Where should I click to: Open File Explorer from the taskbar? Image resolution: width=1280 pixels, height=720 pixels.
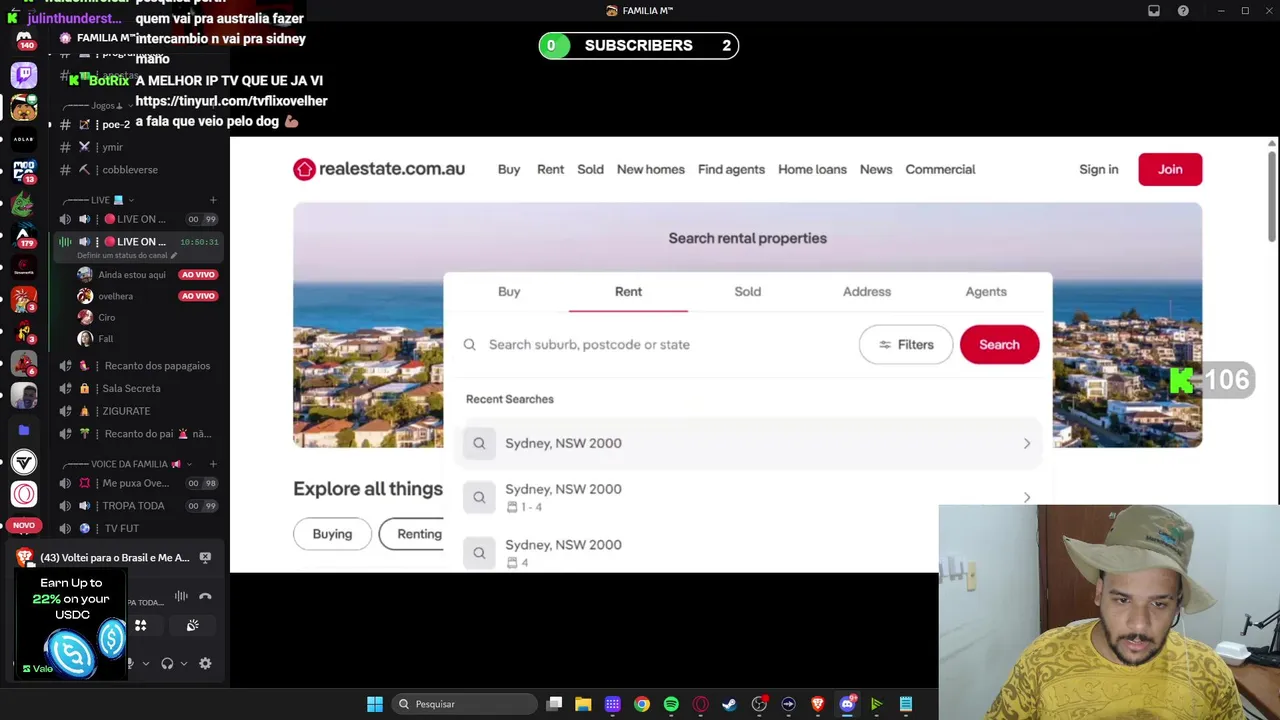[x=583, y=704]
